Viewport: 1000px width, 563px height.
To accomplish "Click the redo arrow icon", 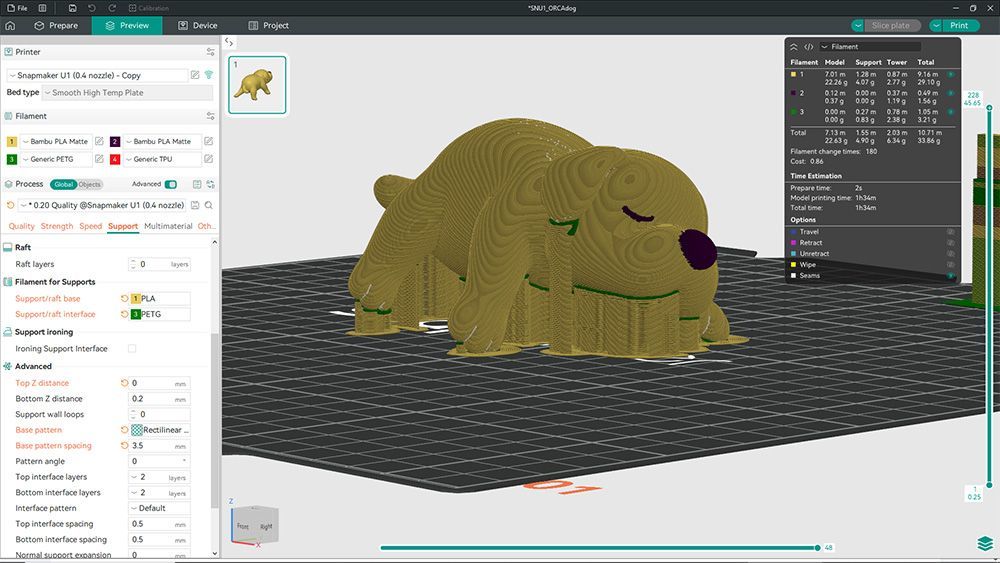I will (x=112, y=8).
